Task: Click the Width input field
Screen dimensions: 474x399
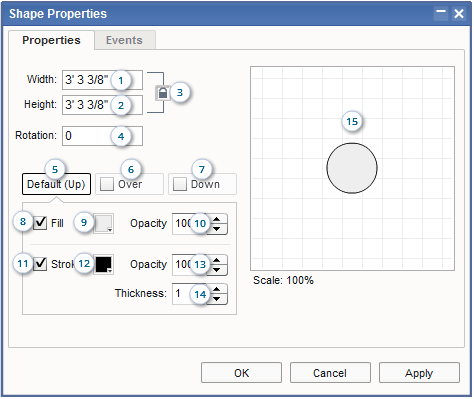Action: click(102, 80)
